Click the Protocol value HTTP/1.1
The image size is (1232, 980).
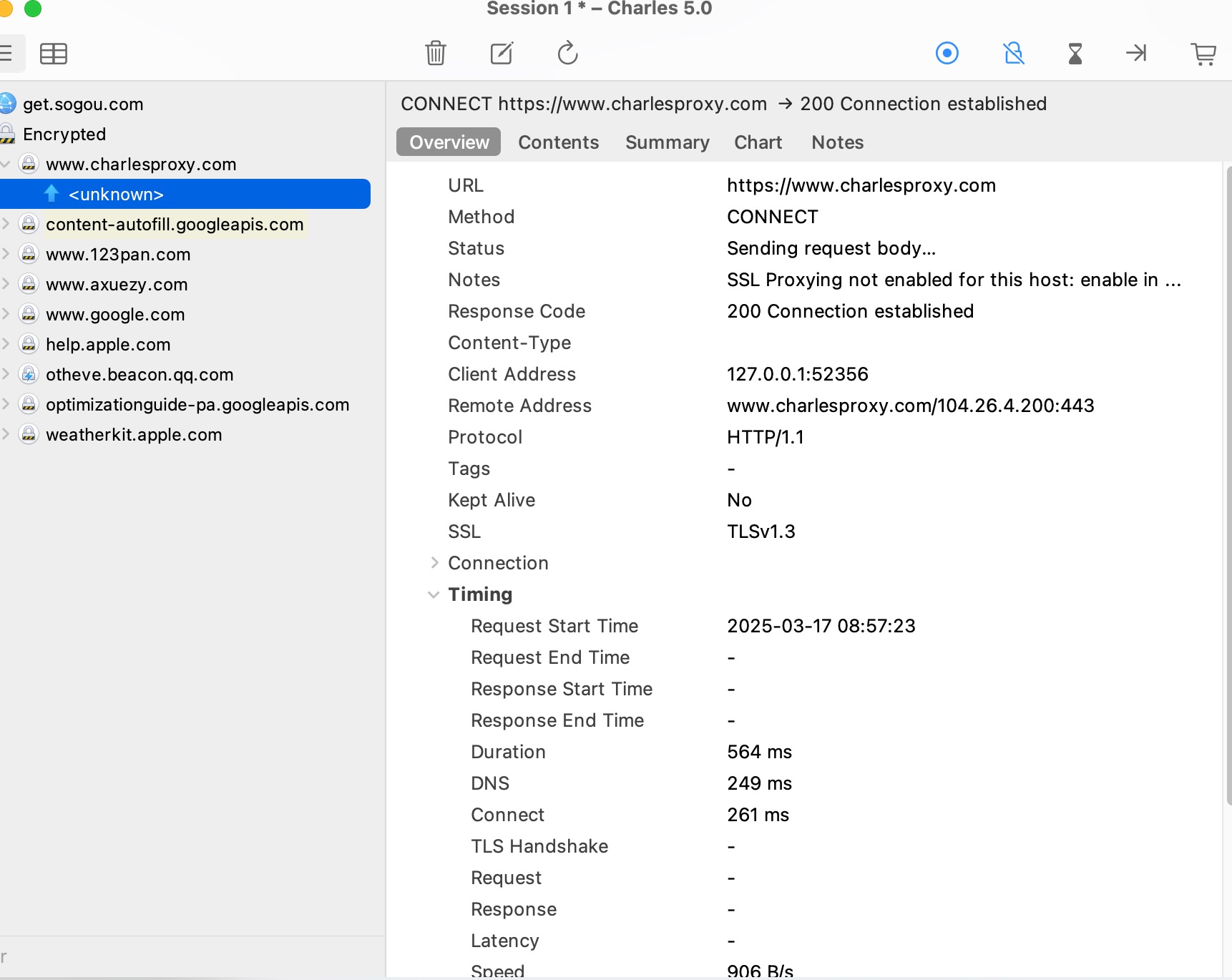766,437
